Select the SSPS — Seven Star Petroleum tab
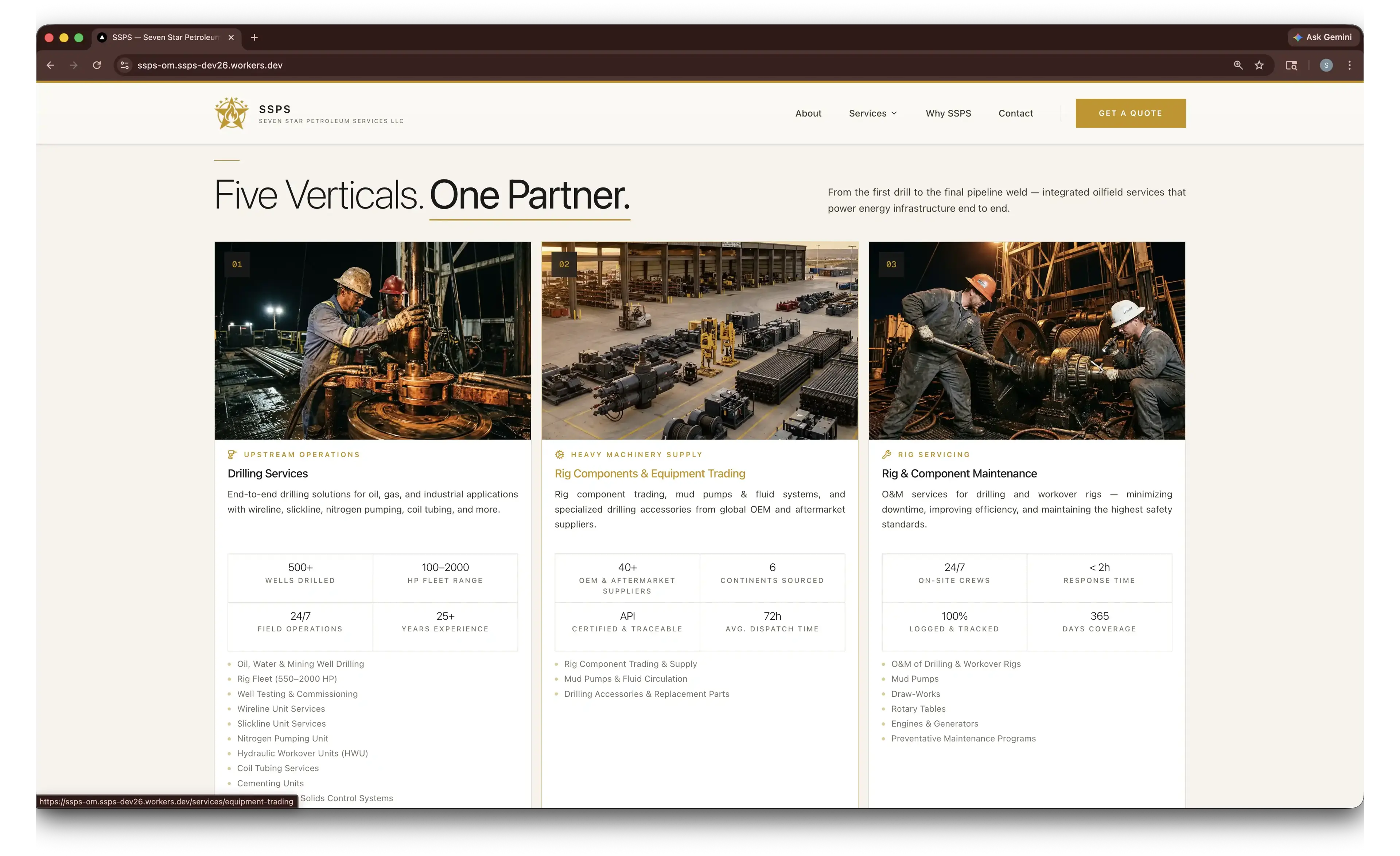 [x=166, y=38]
